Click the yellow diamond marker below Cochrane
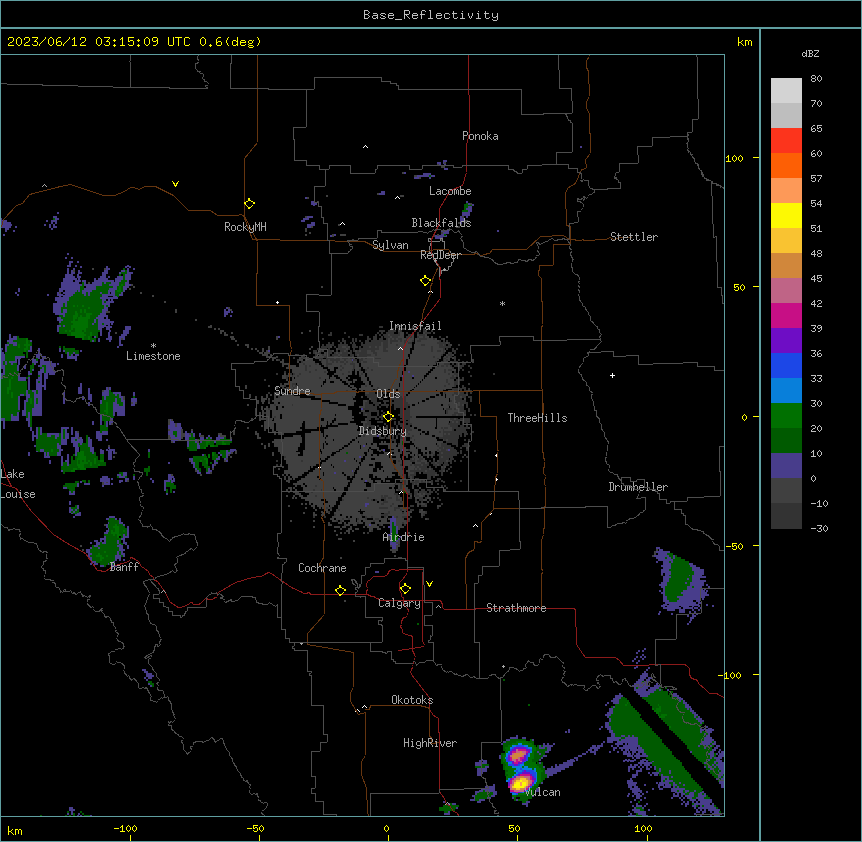The width and height of the screenshot is (862, 842). 340,590
